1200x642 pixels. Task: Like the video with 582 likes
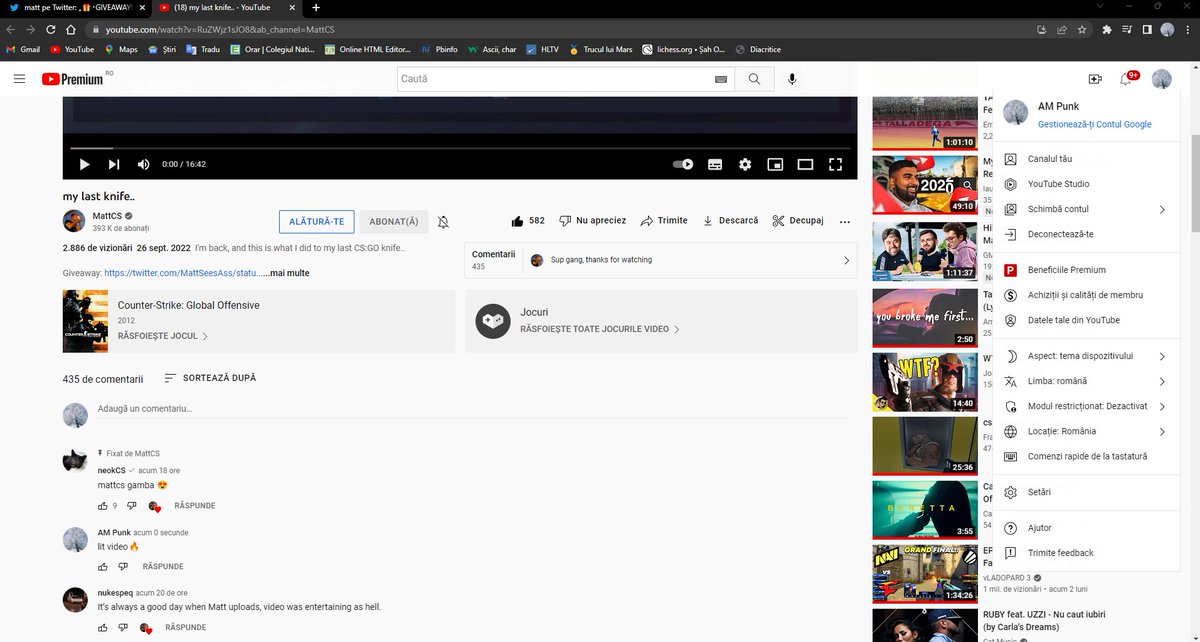pyautogui.click(x=528, y=221)
